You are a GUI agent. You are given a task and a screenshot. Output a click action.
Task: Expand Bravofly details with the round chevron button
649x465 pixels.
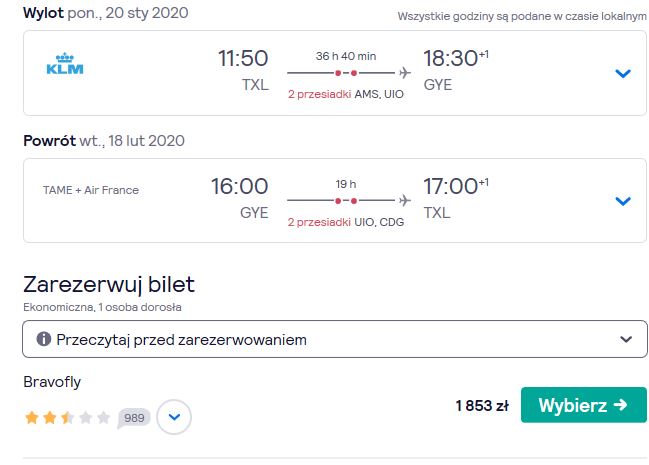tap(174, 417)
